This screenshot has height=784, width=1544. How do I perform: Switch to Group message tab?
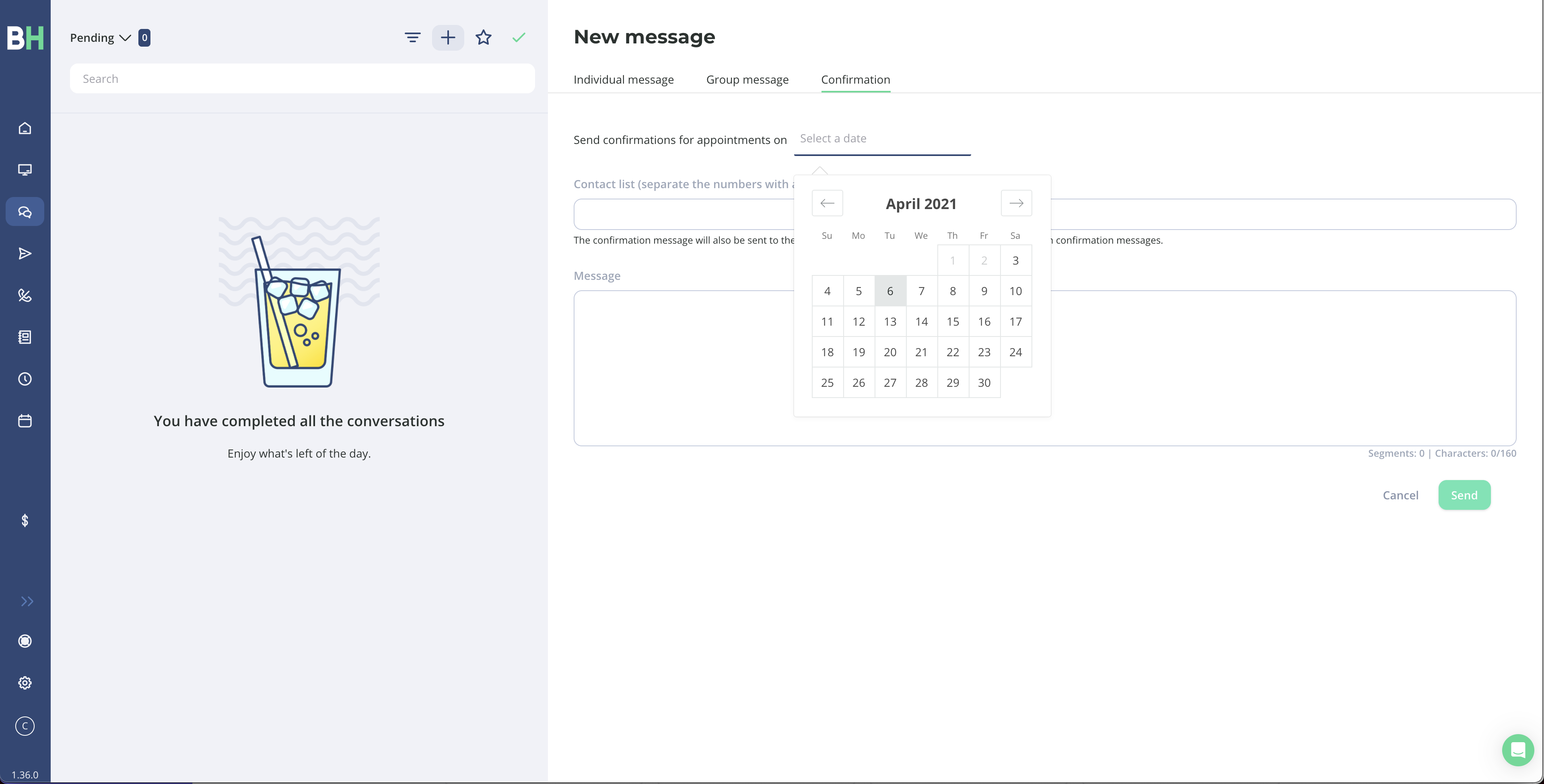coord(747,80)
